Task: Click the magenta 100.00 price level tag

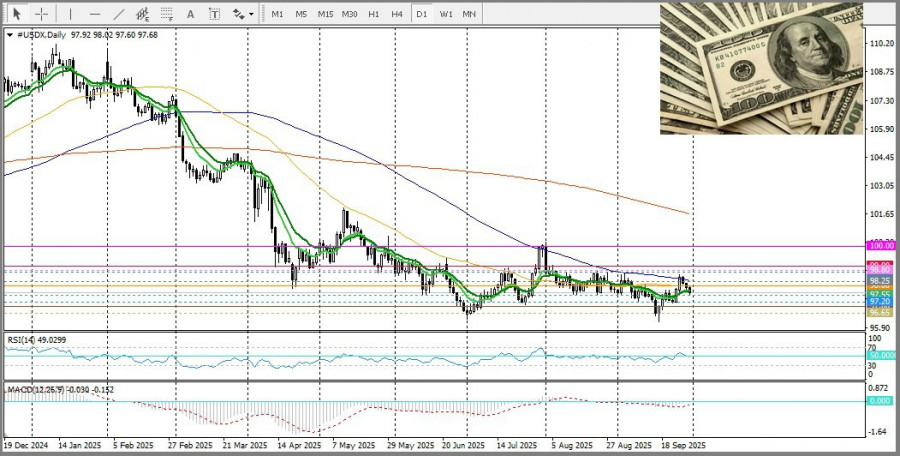Action: (881, 245)
